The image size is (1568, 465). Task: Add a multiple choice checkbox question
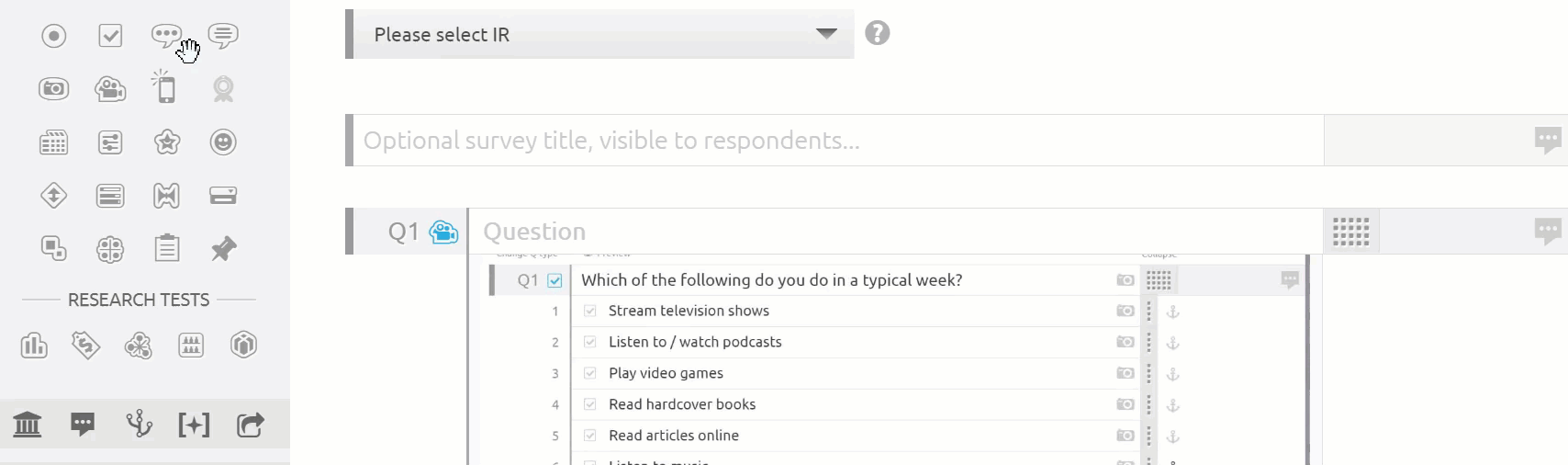pyautogui.click(x=110, y=36)
